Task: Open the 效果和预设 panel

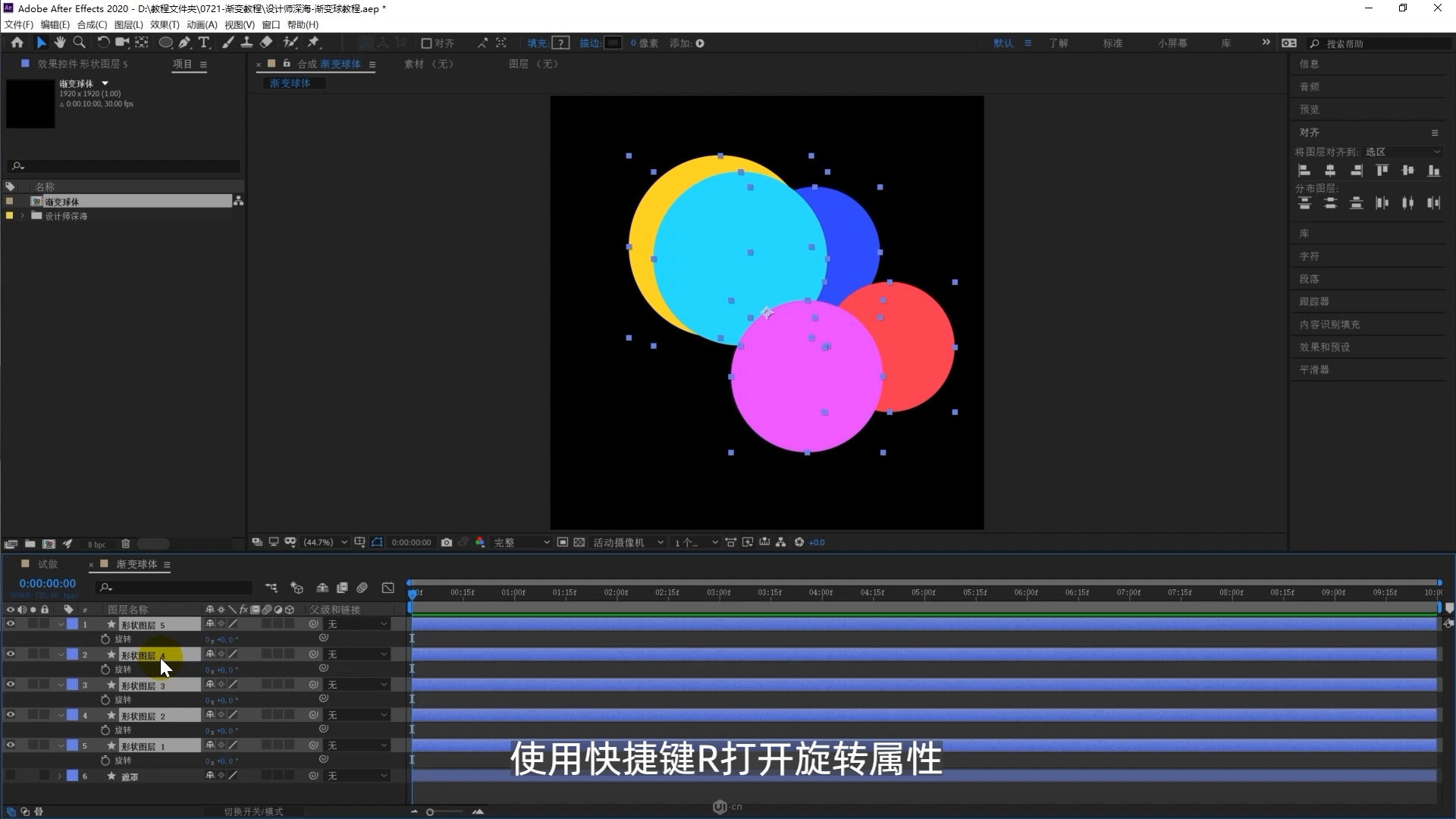Action: (1325, 347)
